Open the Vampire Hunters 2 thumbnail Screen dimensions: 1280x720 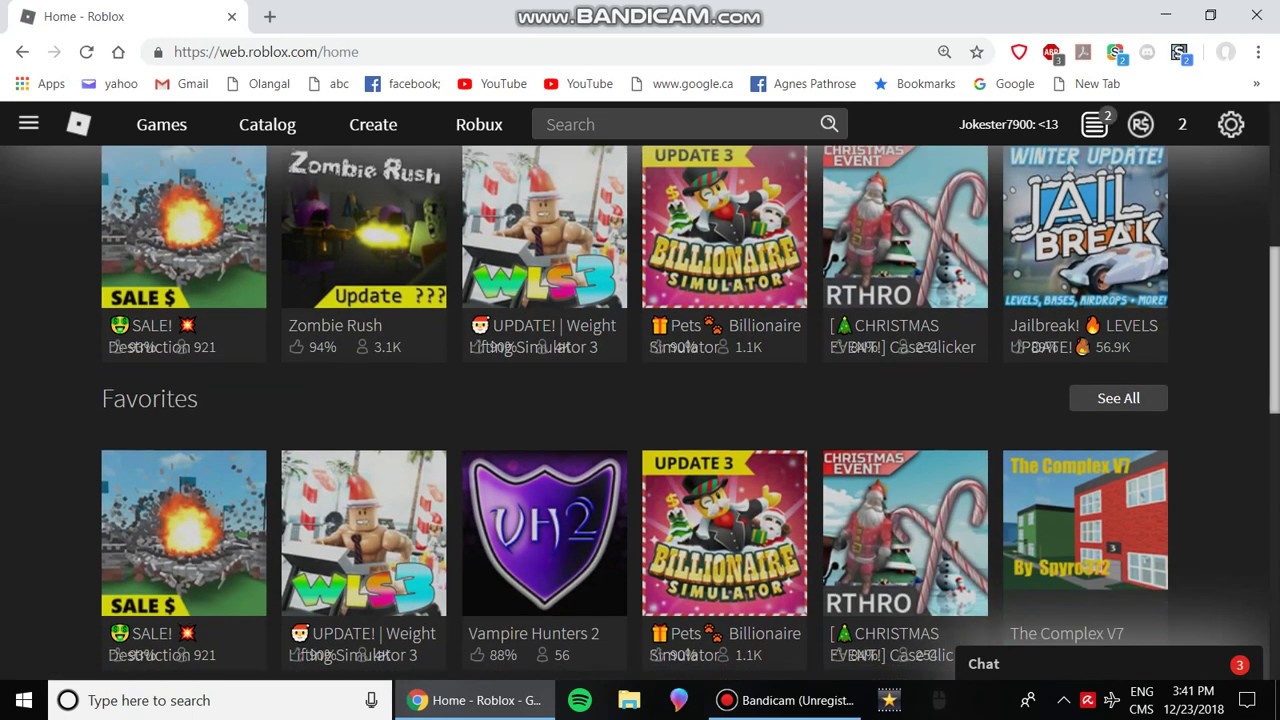pos(544,533)
